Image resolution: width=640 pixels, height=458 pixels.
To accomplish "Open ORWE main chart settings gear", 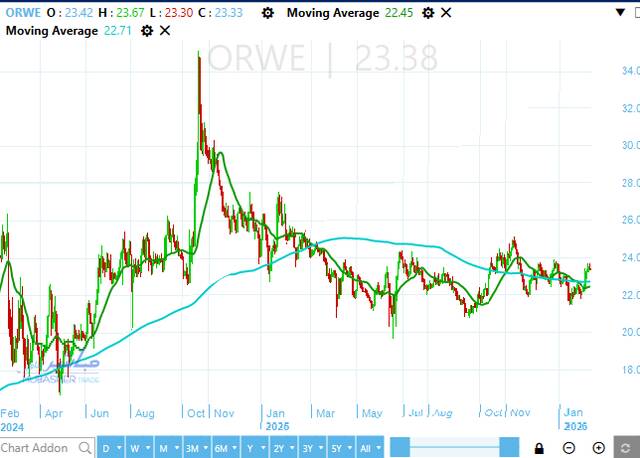I will point(266,13).
